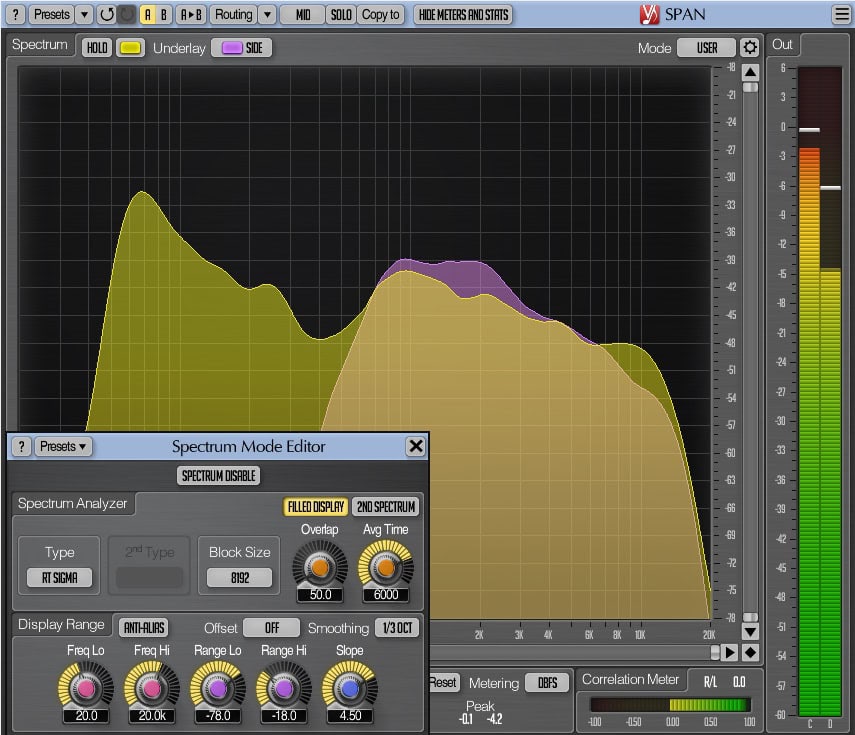This screenshot has width=855, height=735.
Task: Select the Spectrum tab
Action: [39, 45]
